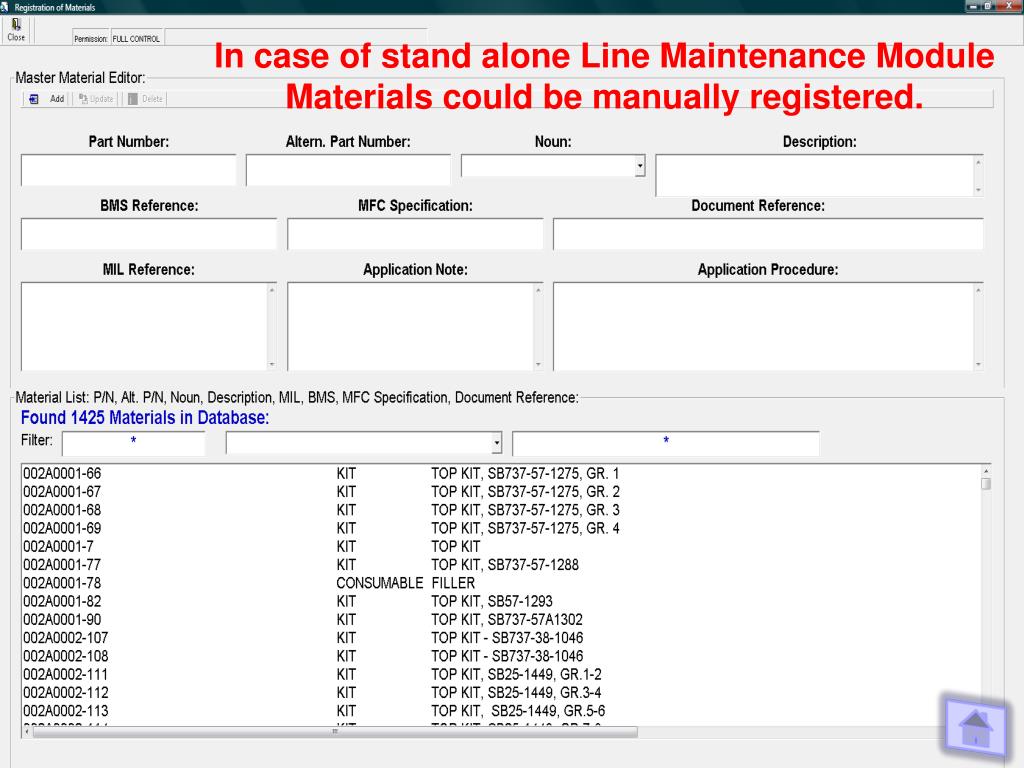Screen dimensions: 1024x768
Task: Click into the Description text box
Action: [x=814, y=175]
